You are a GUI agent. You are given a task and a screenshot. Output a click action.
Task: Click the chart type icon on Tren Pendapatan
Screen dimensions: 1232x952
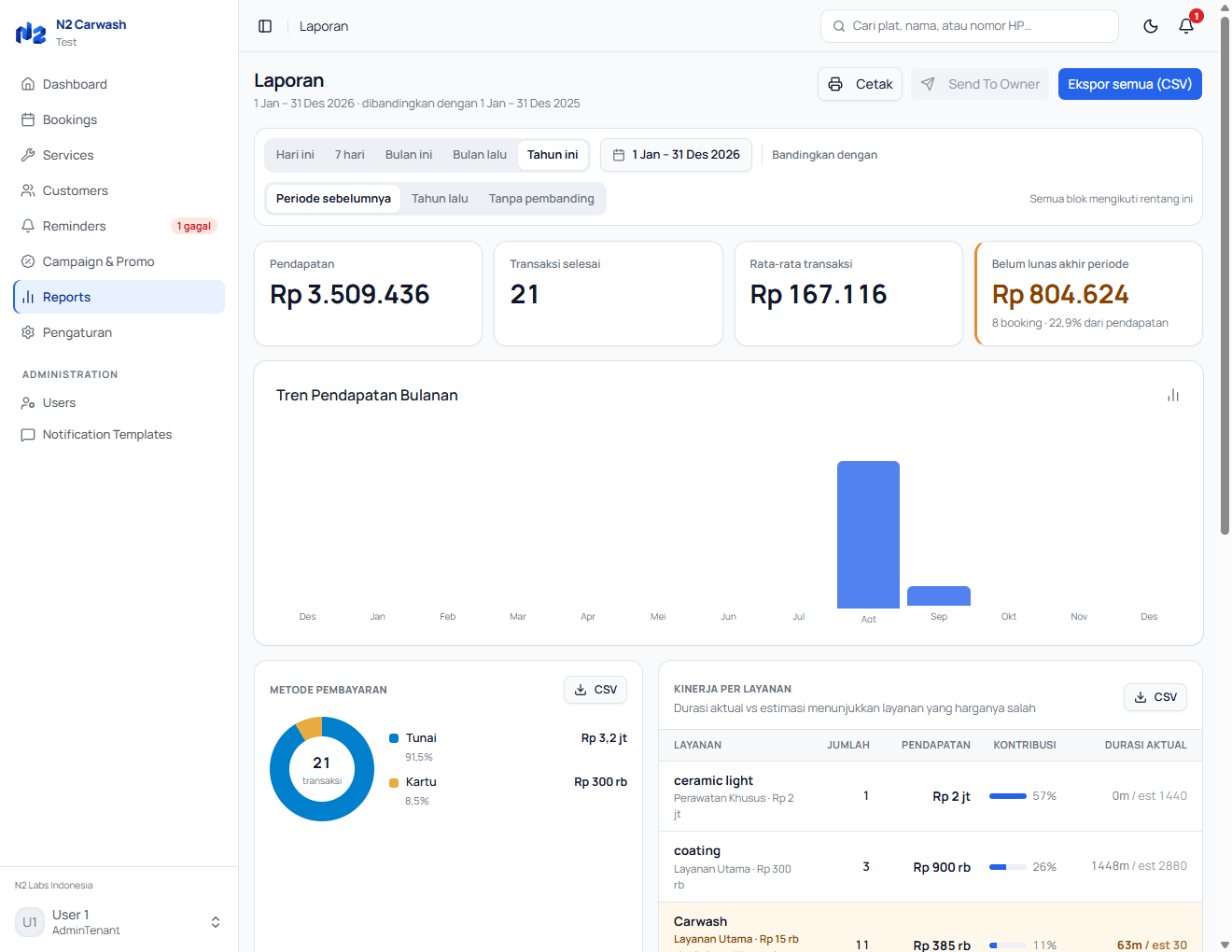(x=1173, y=396)
